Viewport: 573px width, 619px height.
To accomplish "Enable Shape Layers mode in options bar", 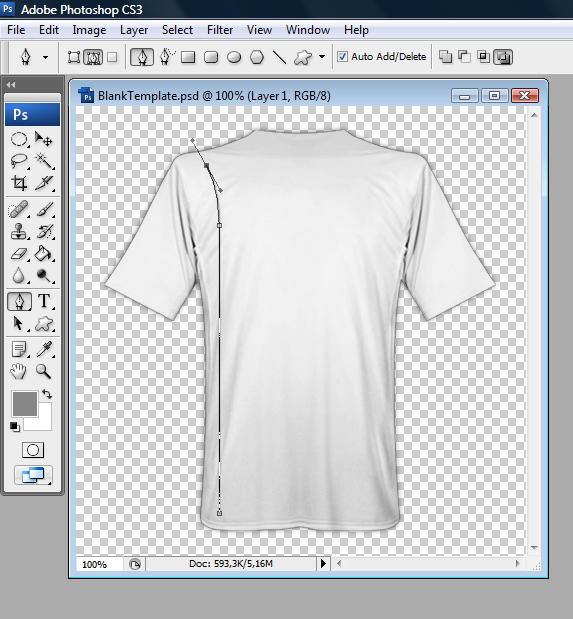I will pyautogui.click(x=74, y=57).
